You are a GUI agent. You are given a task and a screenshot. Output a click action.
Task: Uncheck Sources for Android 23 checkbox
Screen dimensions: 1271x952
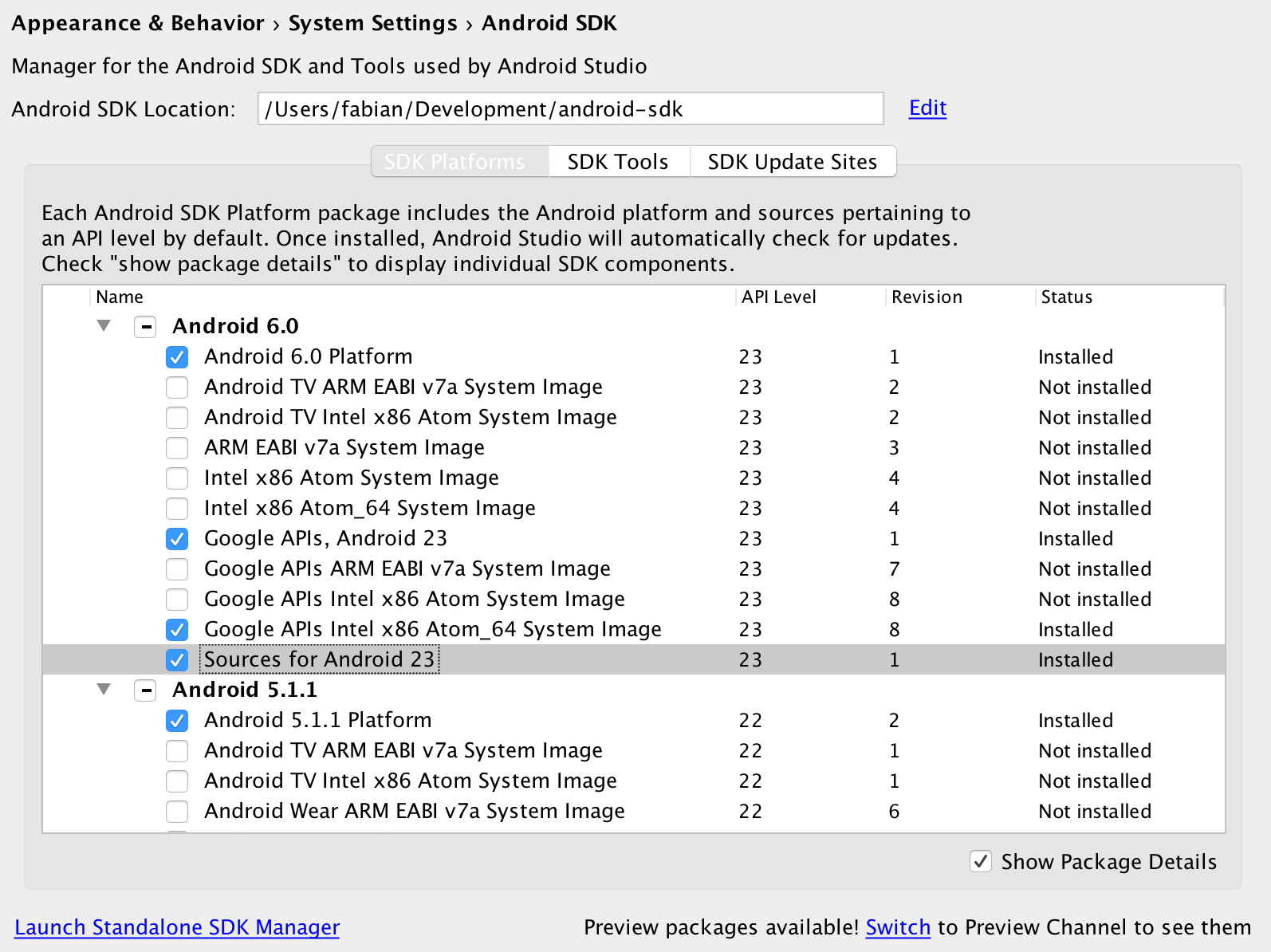tap(177, 660)
